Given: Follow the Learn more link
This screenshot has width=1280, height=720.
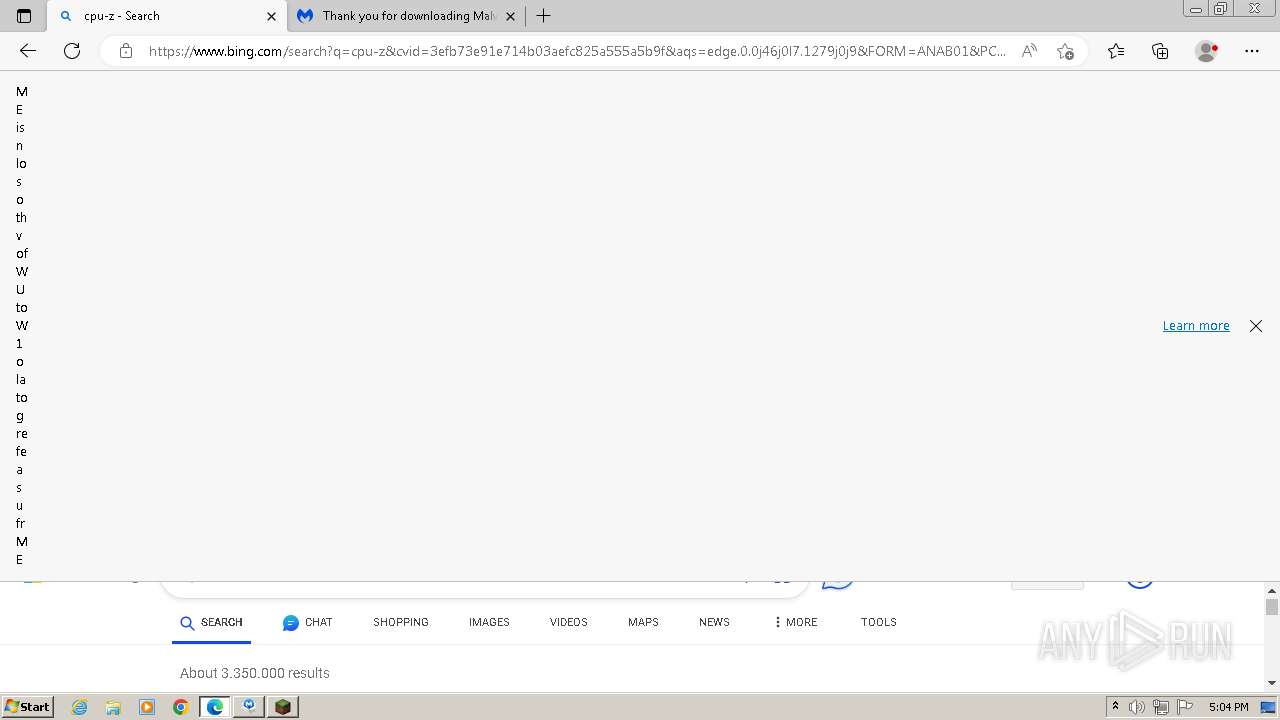Looking at the screenshot, I should [1196, 326].
